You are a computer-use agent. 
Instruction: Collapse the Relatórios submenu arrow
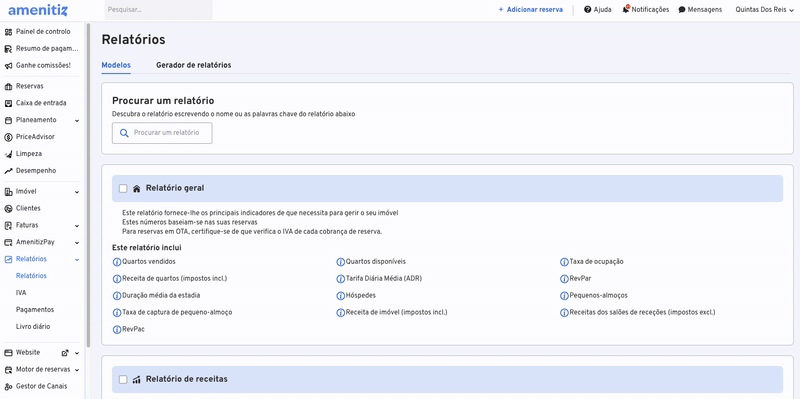click(77, 260)
